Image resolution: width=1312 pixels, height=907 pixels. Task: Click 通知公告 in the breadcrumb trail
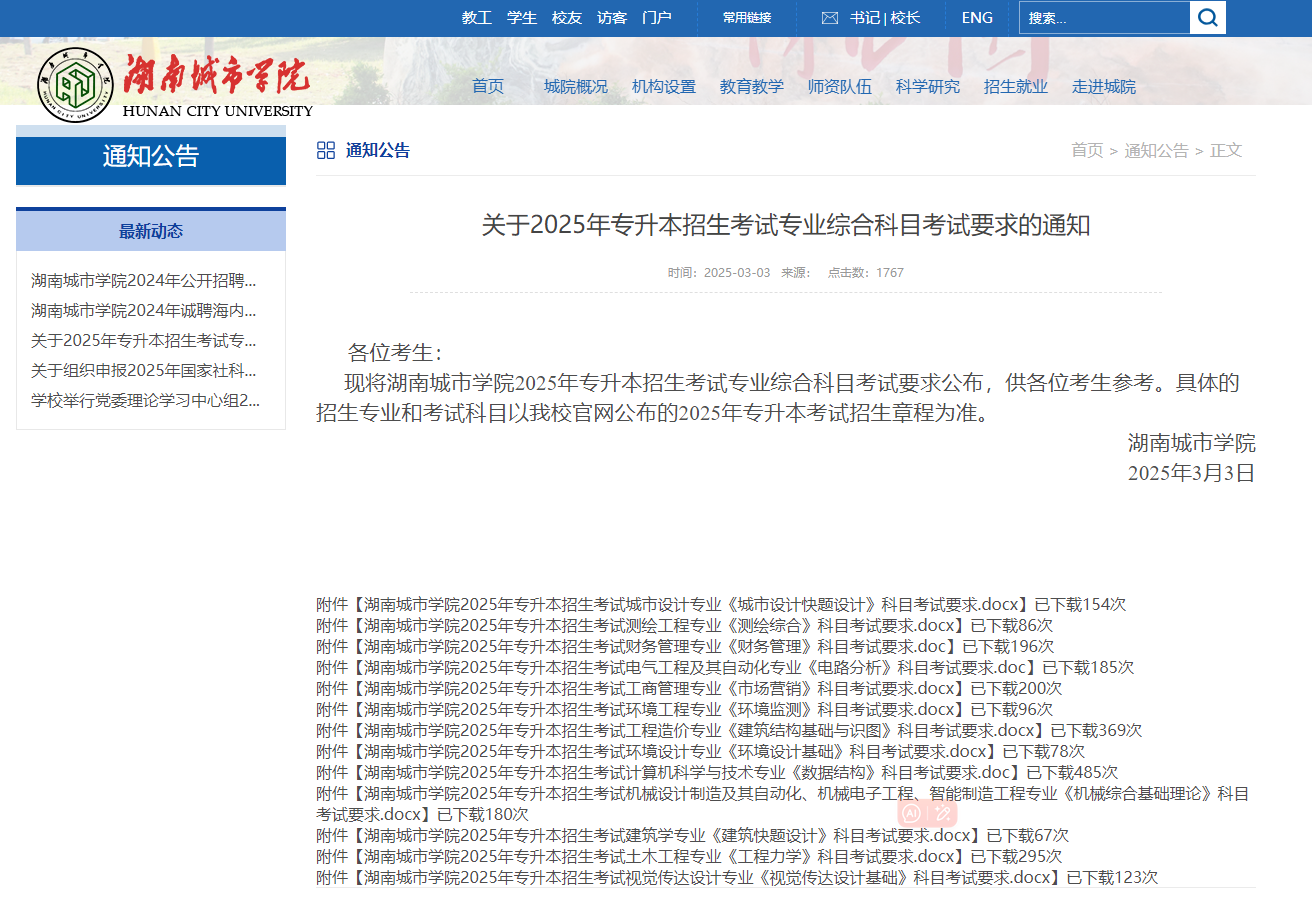point(1157,151)
